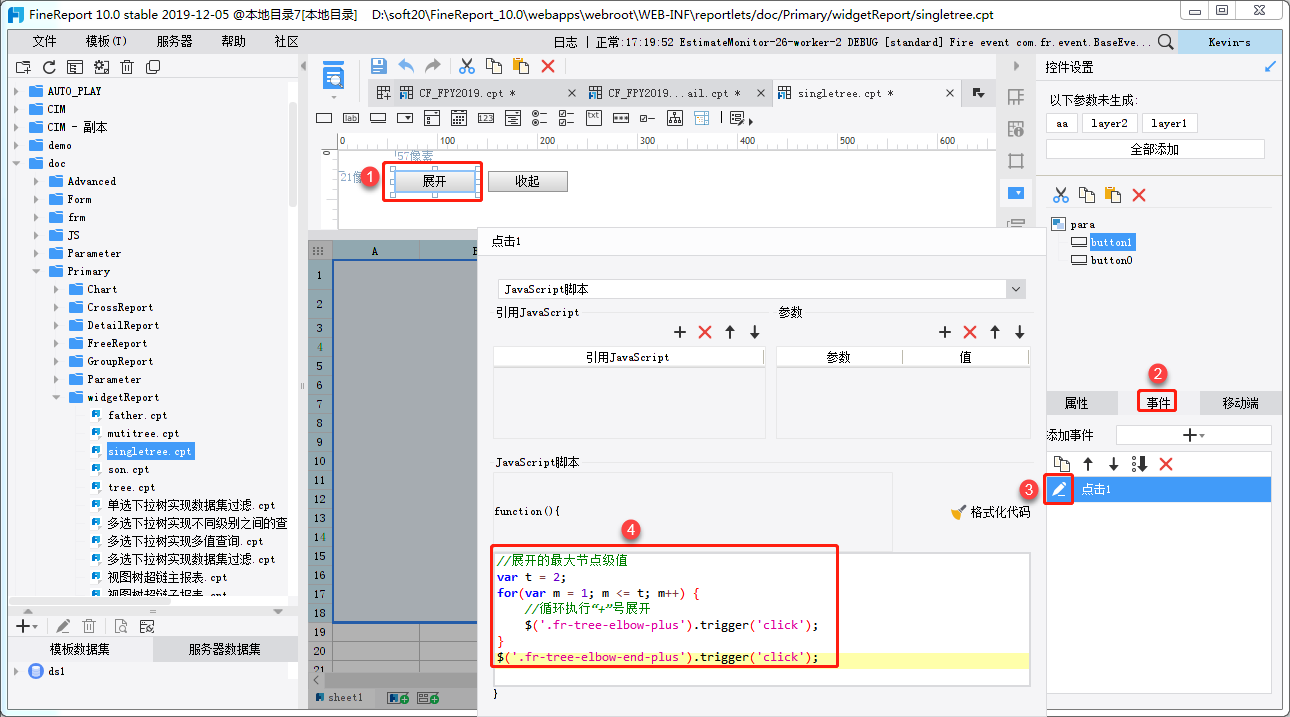
Task: Collapse the widgetReport folder
Action: click(x=56, y=397)
